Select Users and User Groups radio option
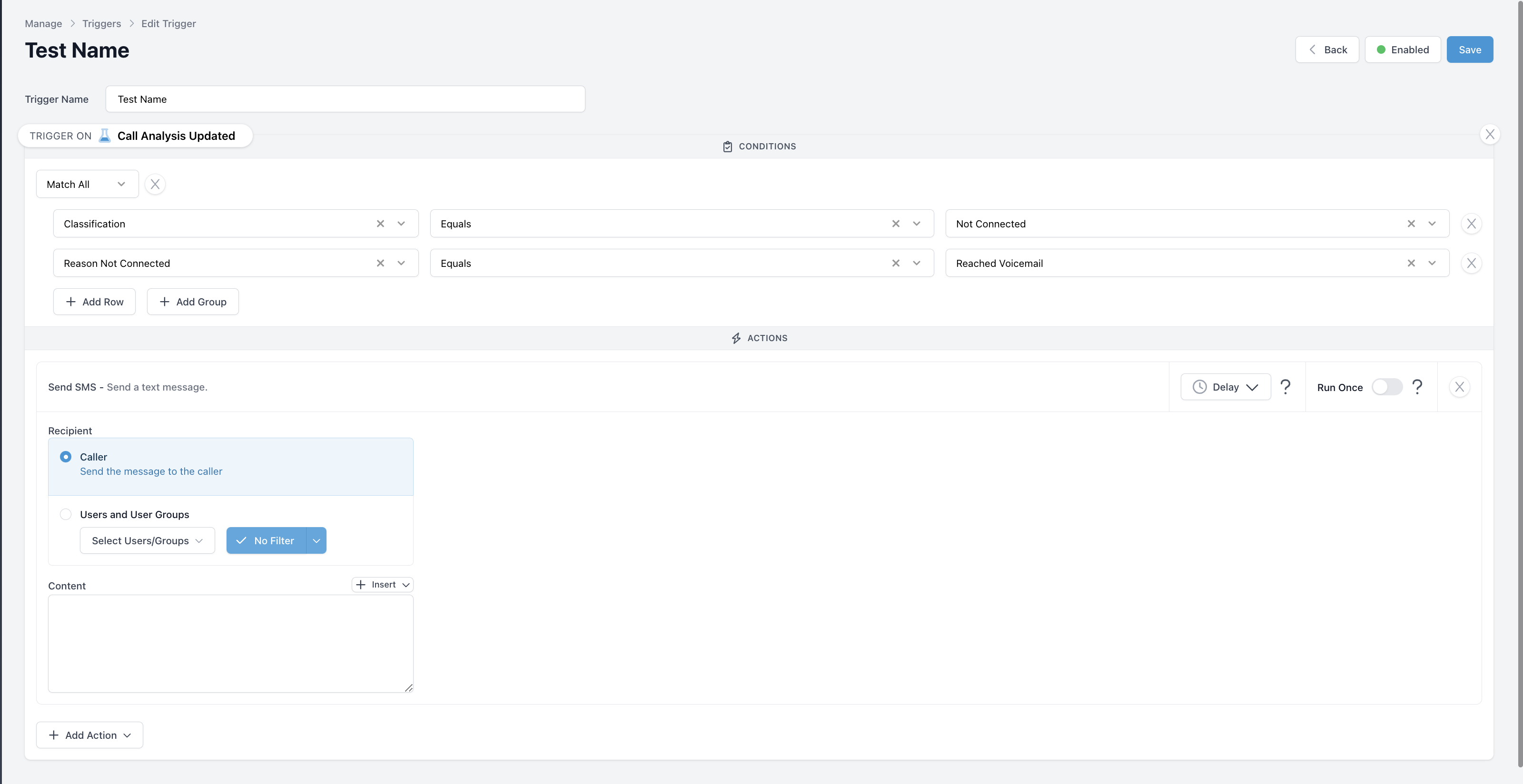Viewport: 1523px width, 784px height. tap(66, 515)
